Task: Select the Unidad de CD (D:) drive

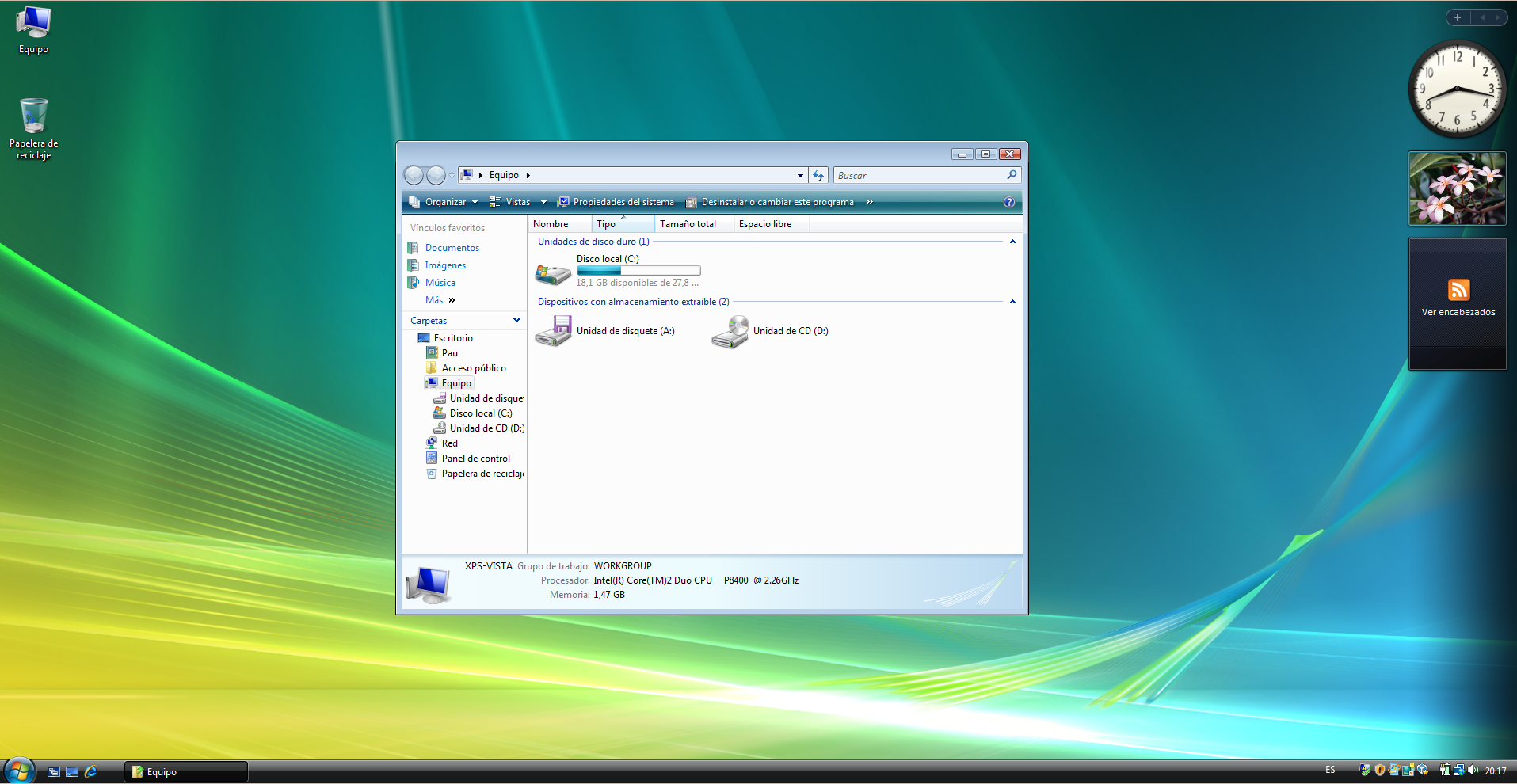Action: 730,331
